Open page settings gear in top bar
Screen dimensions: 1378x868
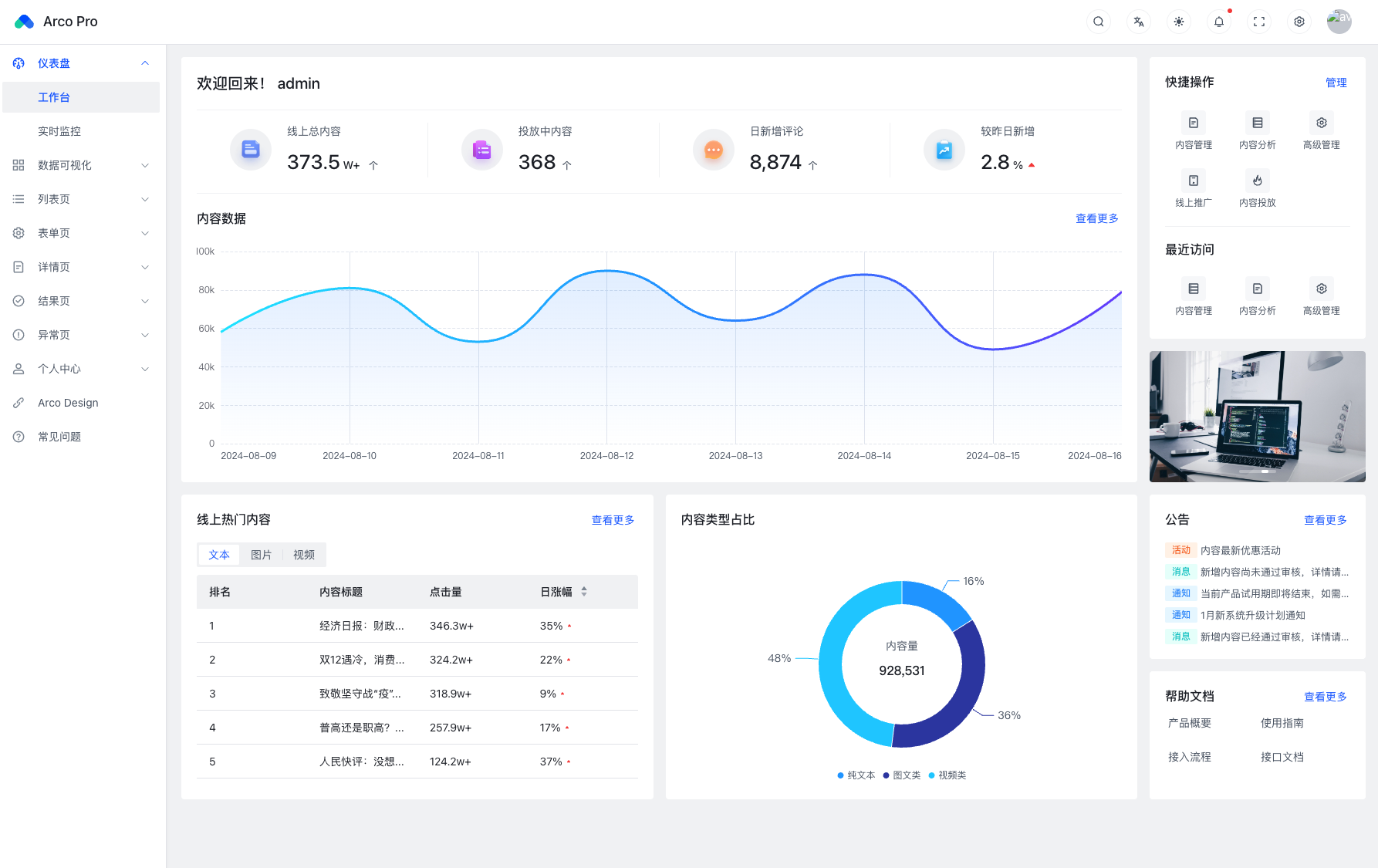(x=1299, y=22)
